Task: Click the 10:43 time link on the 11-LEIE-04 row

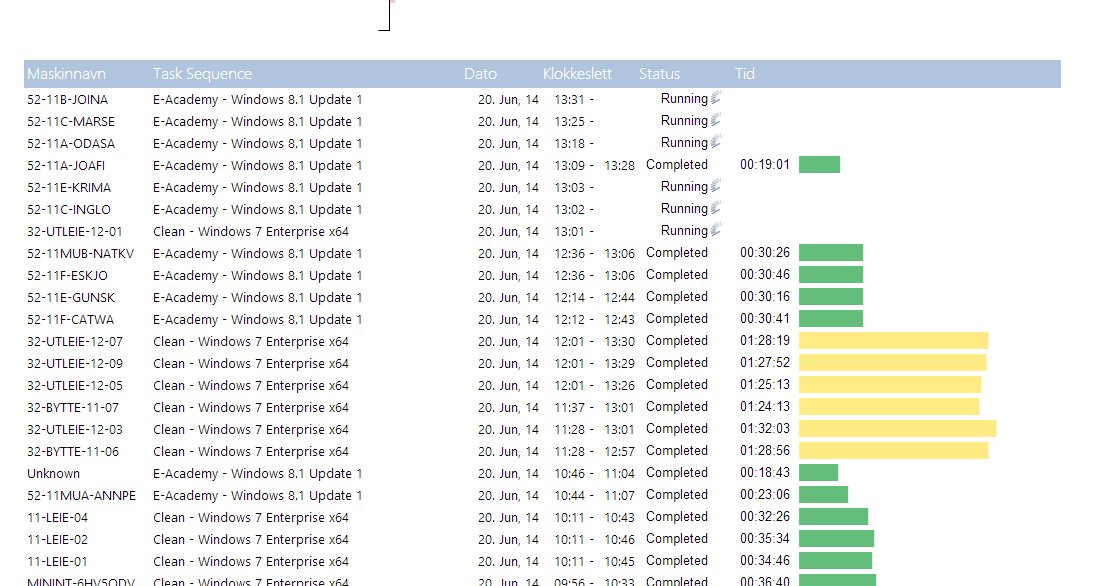Action: pyautogui.click(x=620, y=516)
